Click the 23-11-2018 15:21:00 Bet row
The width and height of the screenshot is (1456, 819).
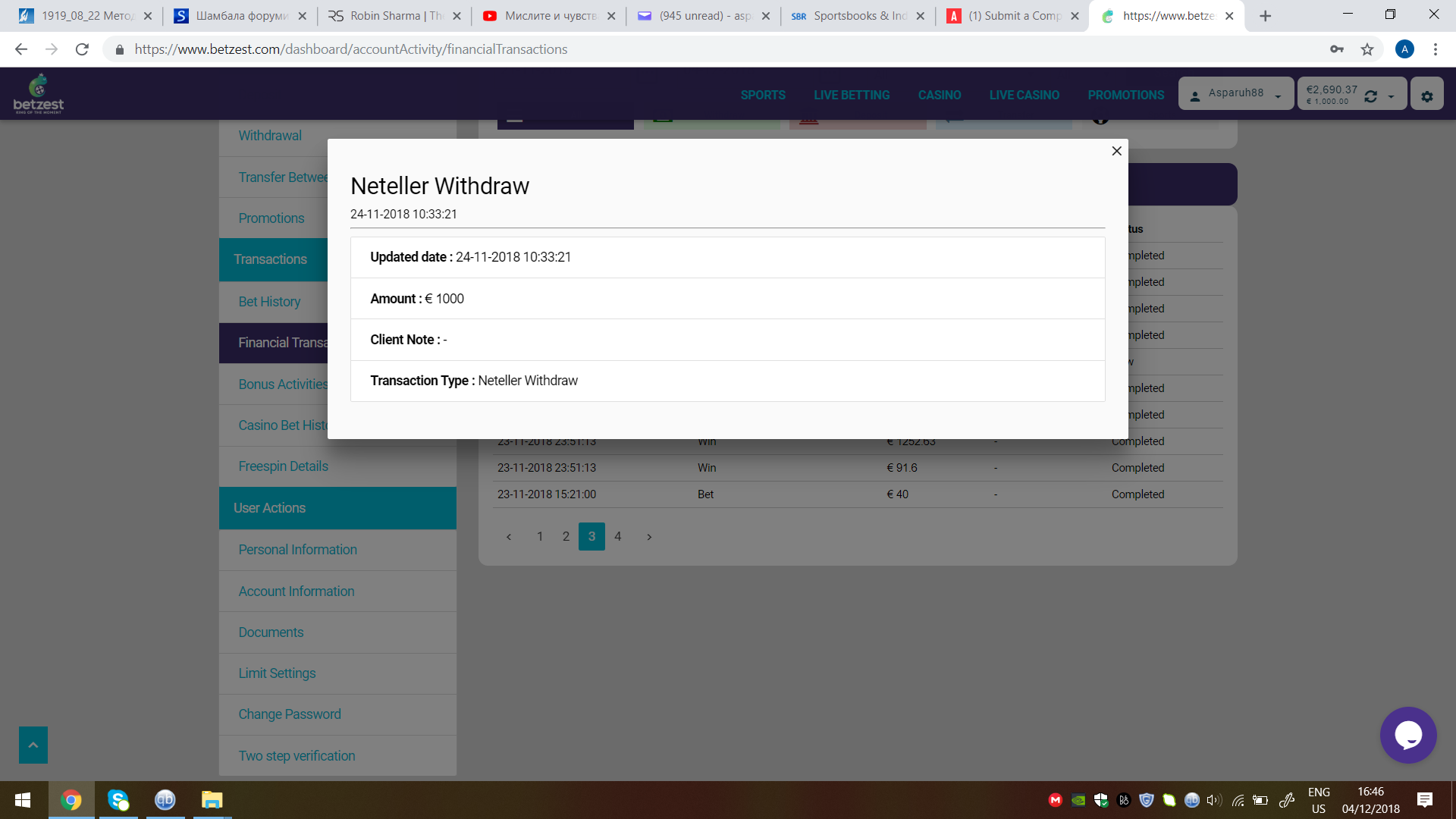[858, 494]
